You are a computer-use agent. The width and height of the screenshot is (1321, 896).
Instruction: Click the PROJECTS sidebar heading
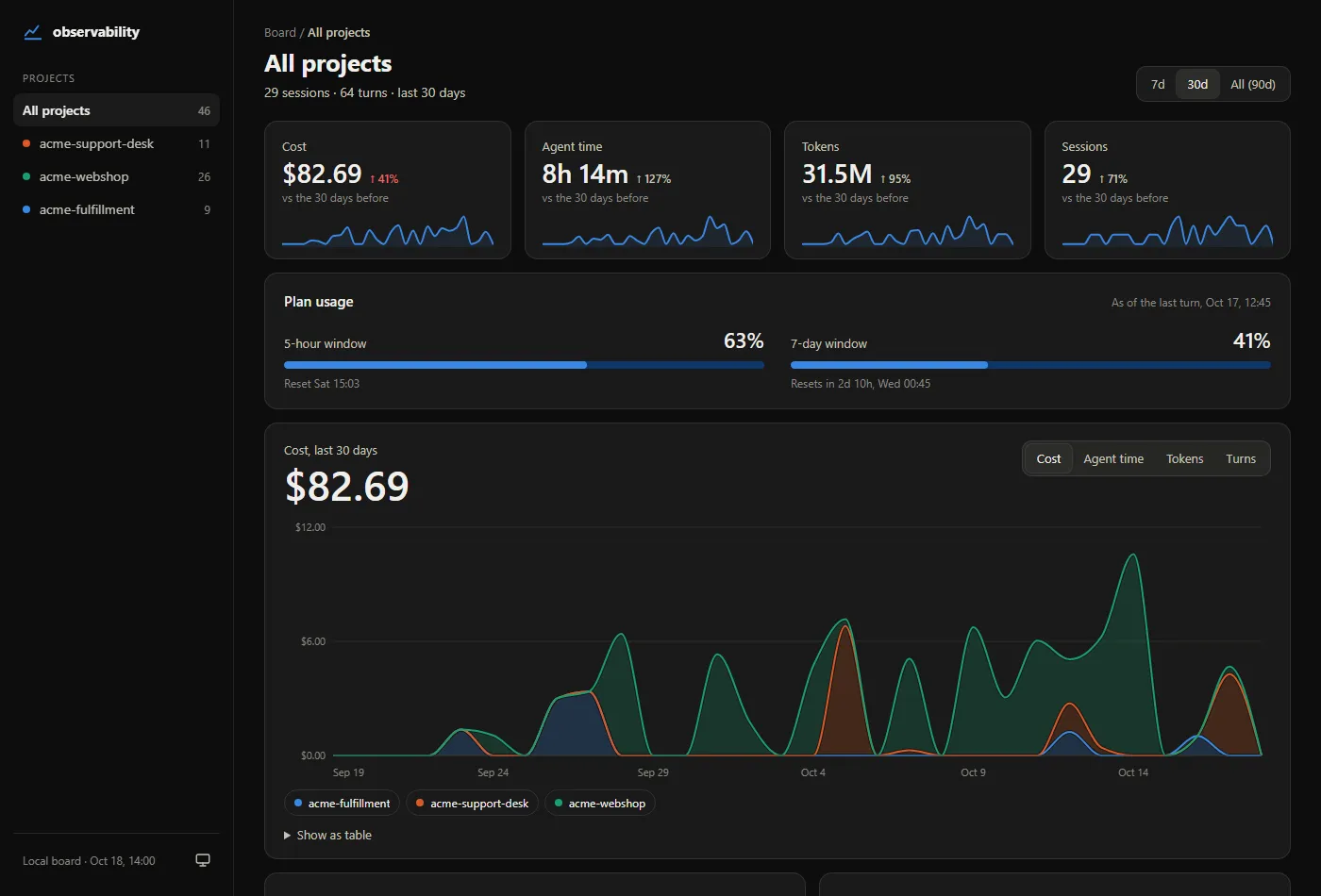(x=48, y=78)
